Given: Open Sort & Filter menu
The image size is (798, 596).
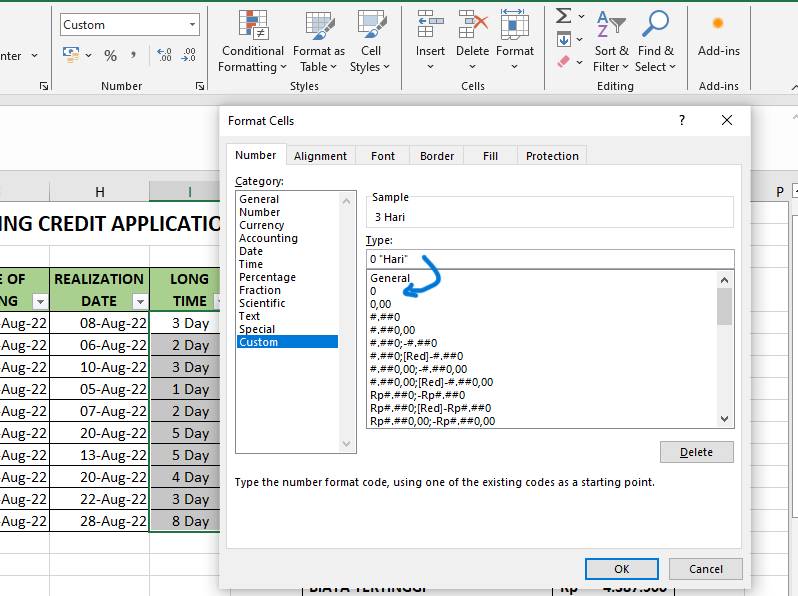Looking at the screenshot, I should (x=611, y=41).
